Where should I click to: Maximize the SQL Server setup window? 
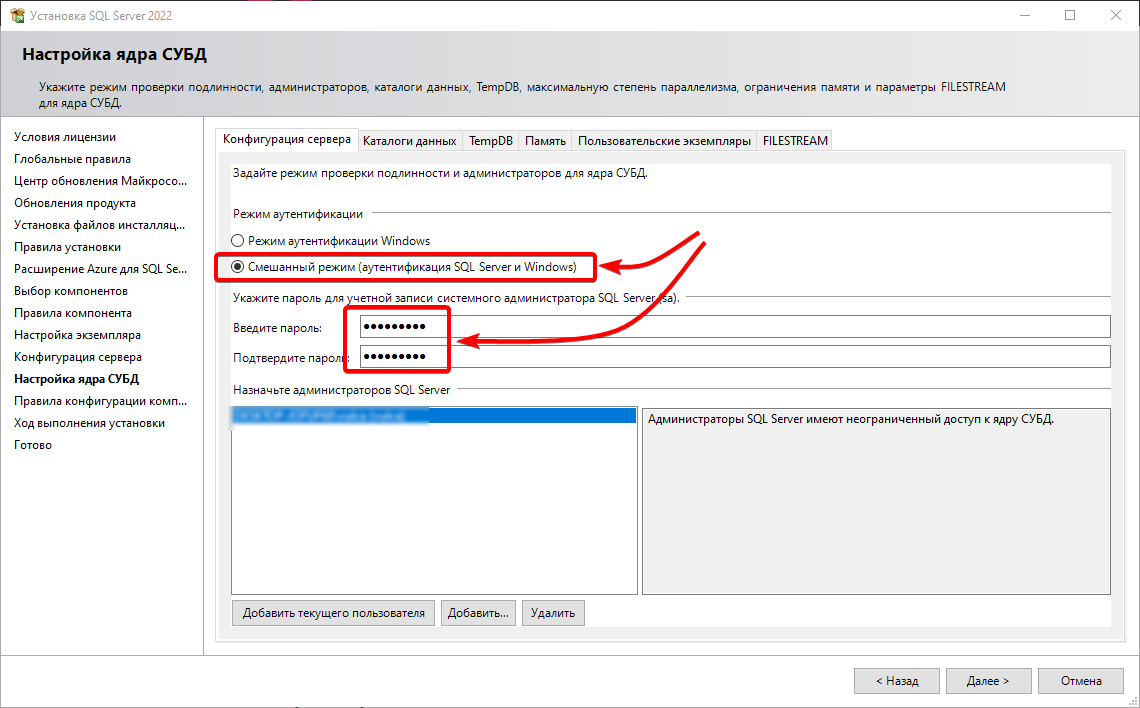pos(1069,15)
